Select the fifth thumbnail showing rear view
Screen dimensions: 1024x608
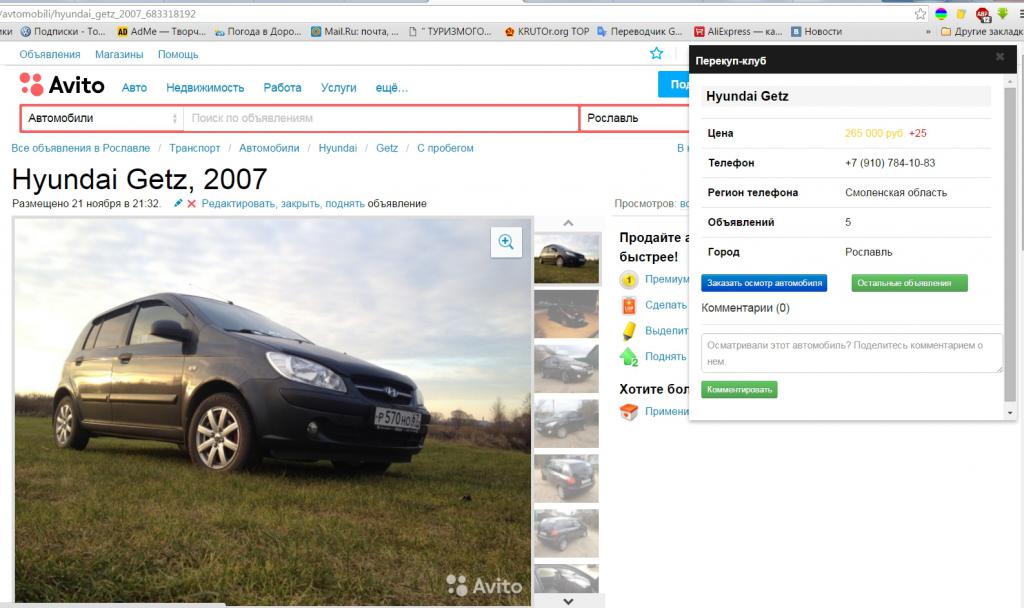coord(566,479)
